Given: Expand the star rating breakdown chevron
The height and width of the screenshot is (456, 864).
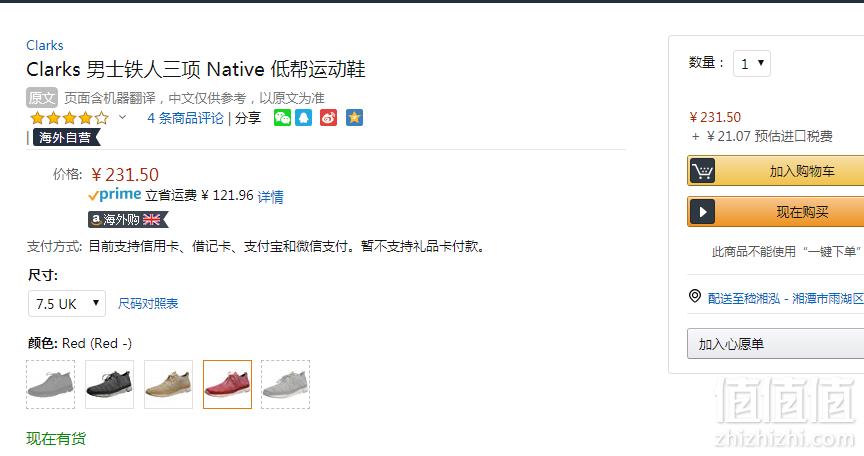Looking at the screenshot, I should pos(122,117).
